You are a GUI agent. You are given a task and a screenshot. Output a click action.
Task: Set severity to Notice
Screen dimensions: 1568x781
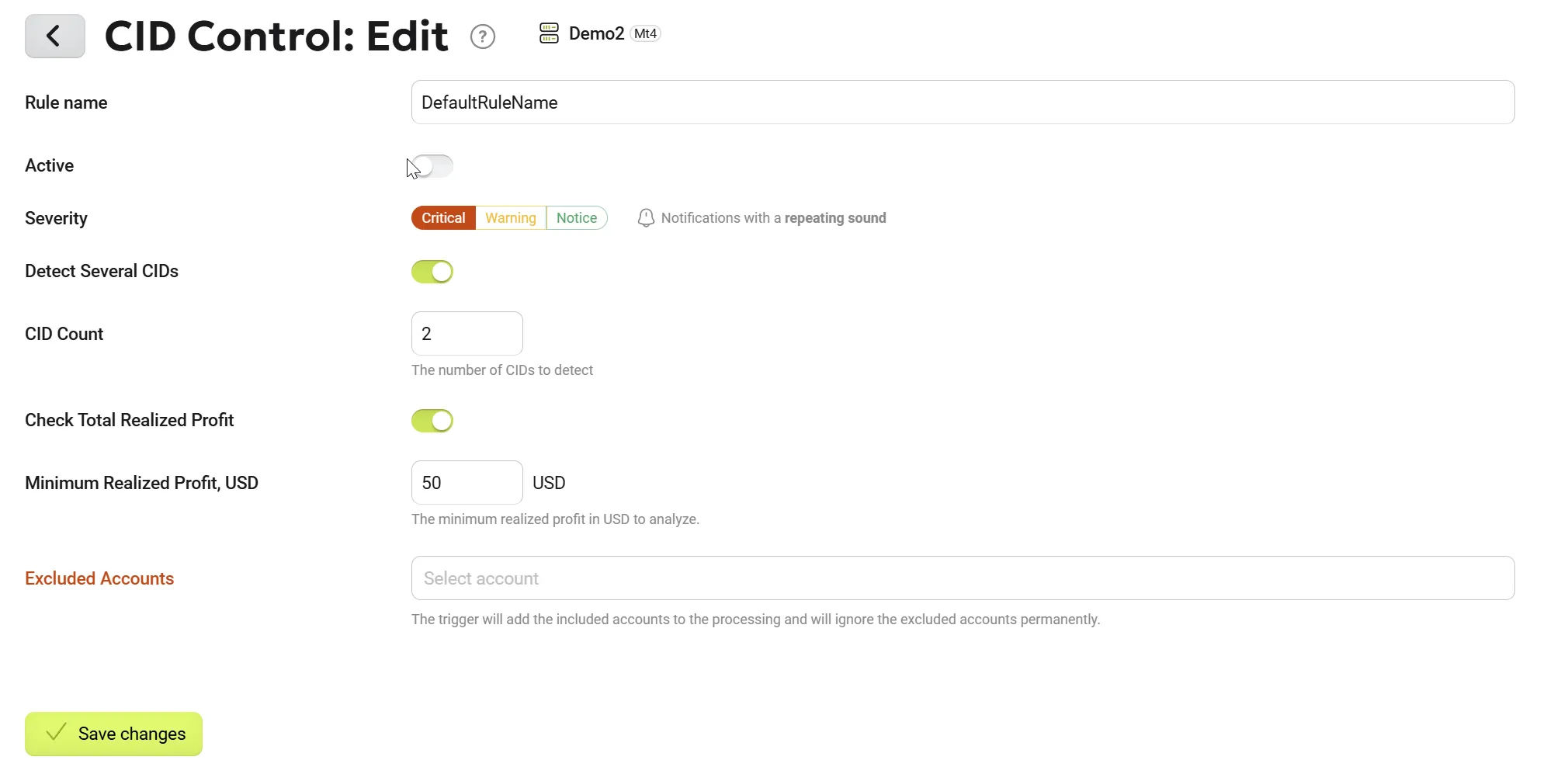click(x=577, y=218)
